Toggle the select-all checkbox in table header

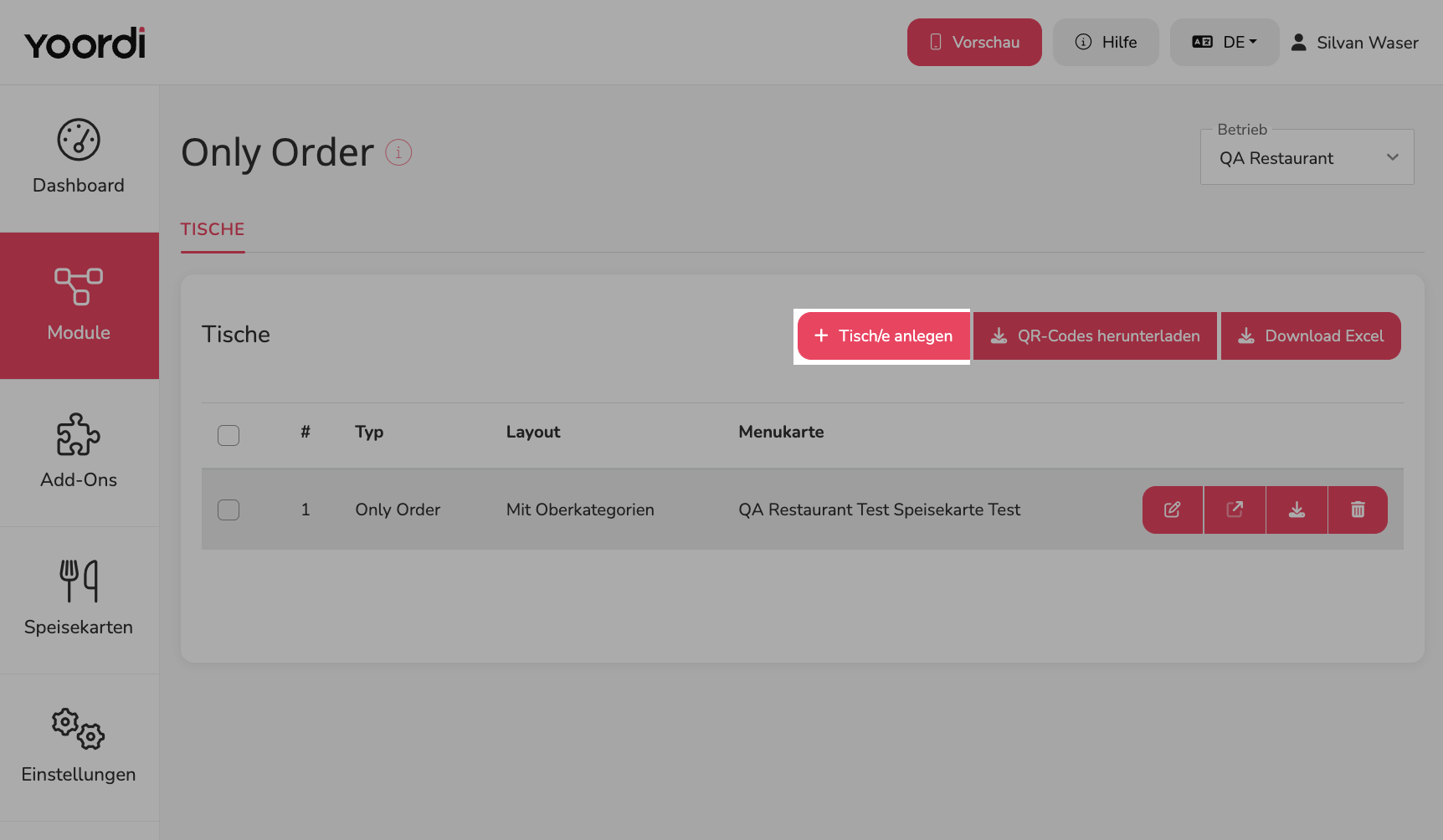pos(229,435)
